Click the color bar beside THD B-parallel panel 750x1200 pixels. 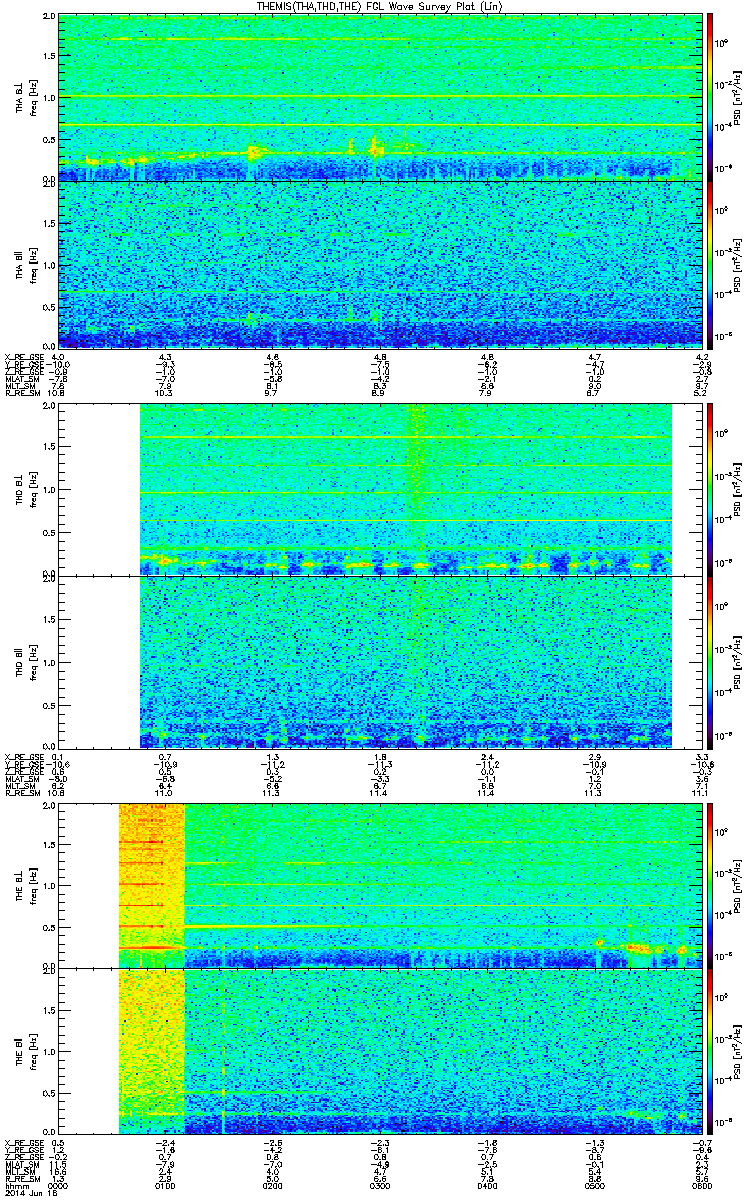709,661
